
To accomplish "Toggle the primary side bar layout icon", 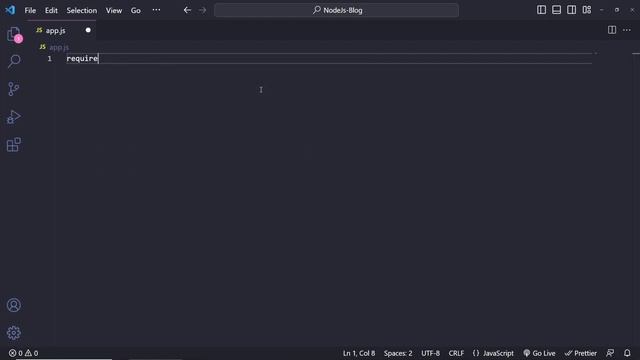I will point(541,10).
